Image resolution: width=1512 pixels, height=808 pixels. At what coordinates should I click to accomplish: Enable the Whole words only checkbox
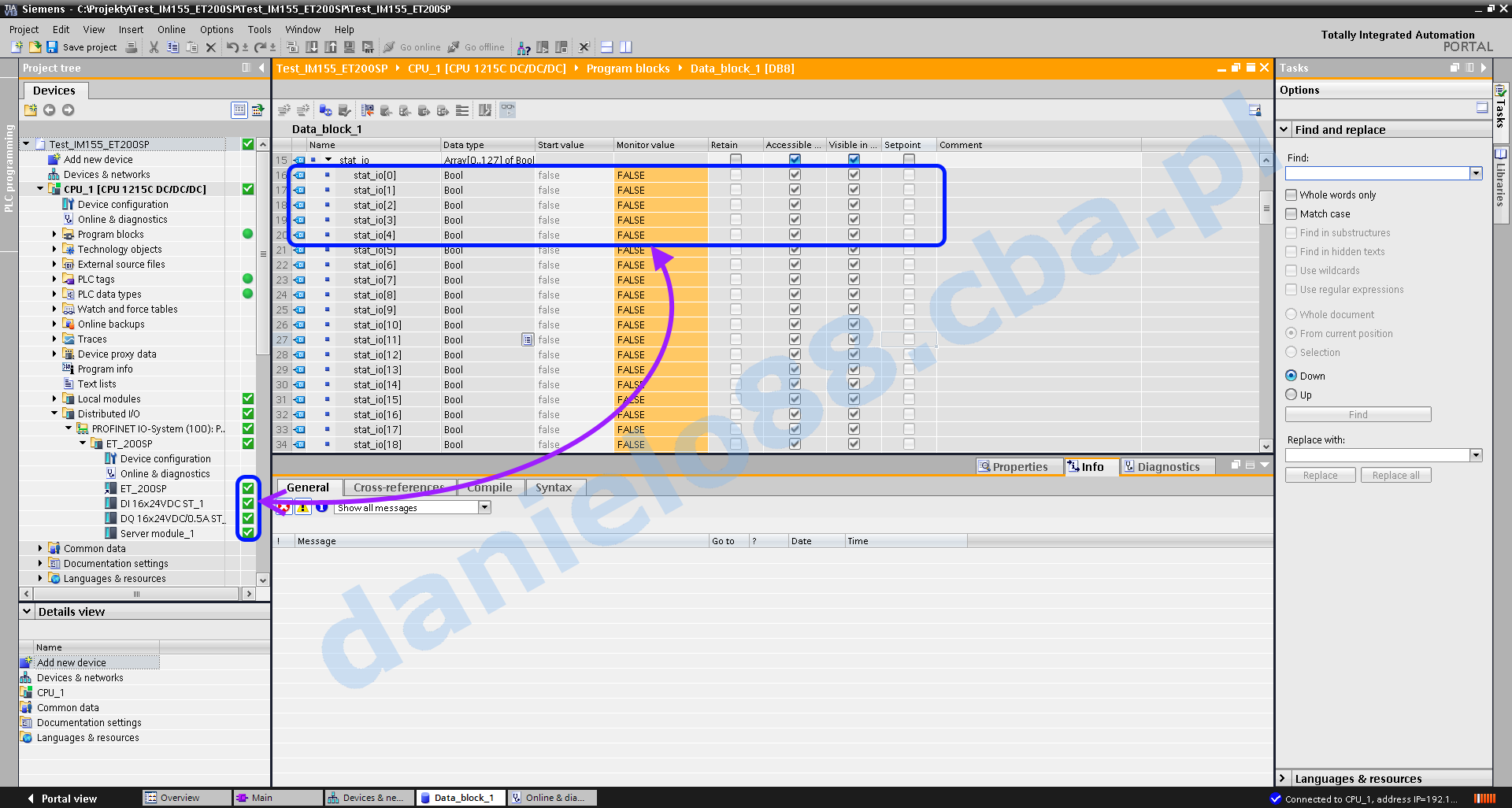pos(1291,195)
